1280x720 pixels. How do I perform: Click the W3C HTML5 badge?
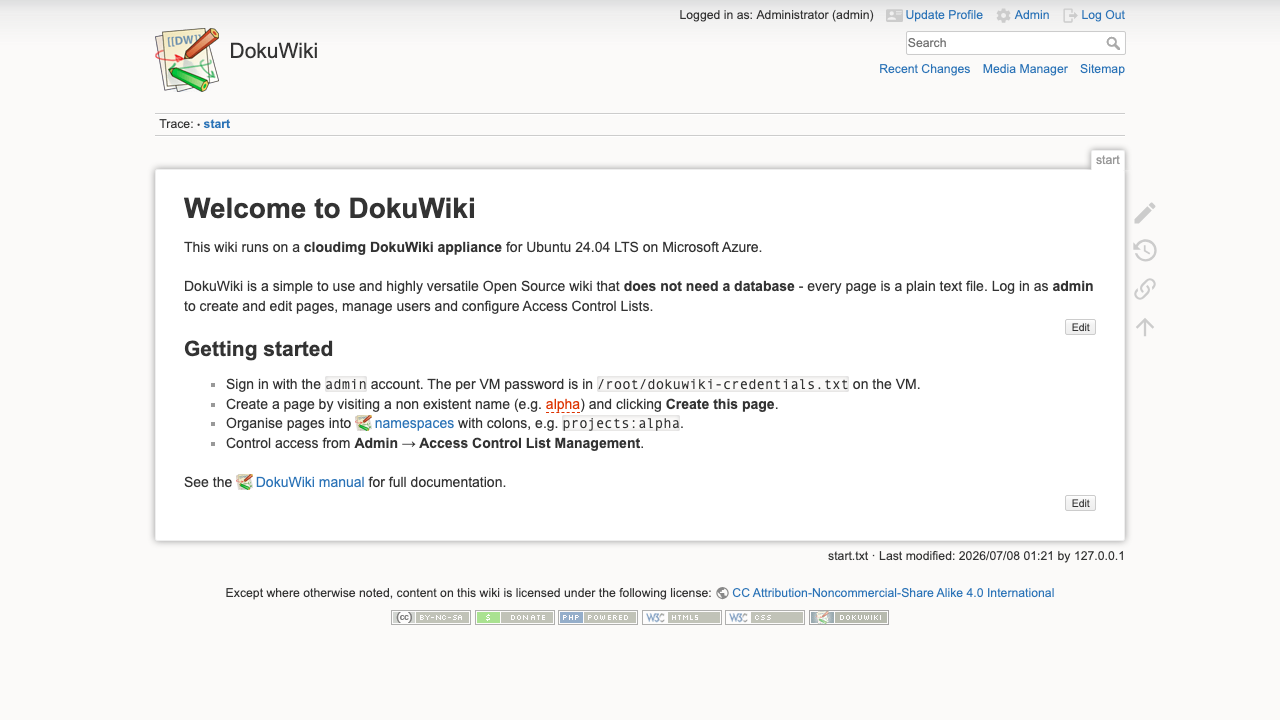point(681,617)
